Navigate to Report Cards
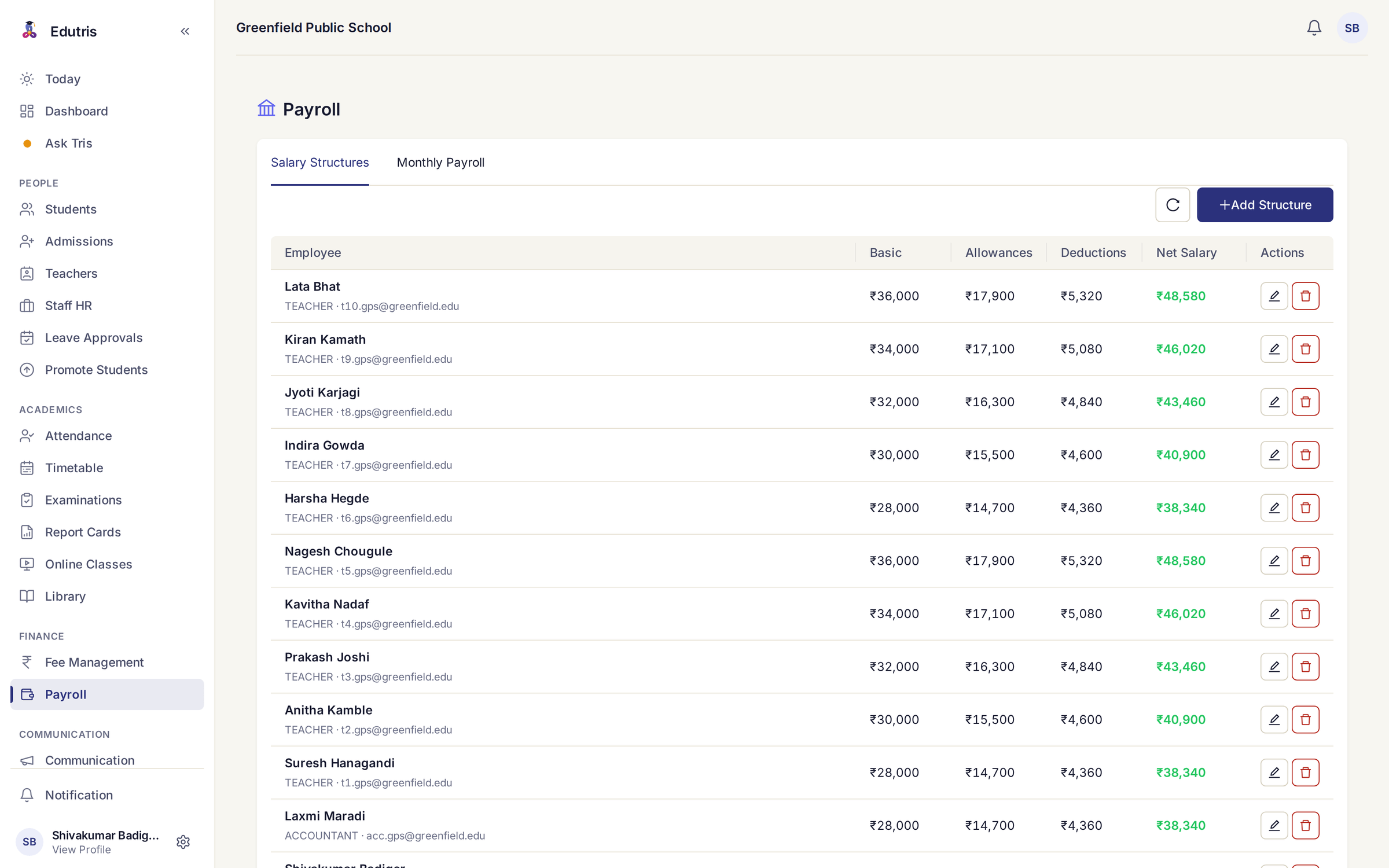This screenshot has height=868, width=1389. pyautogui.click(x=107, y=532)
